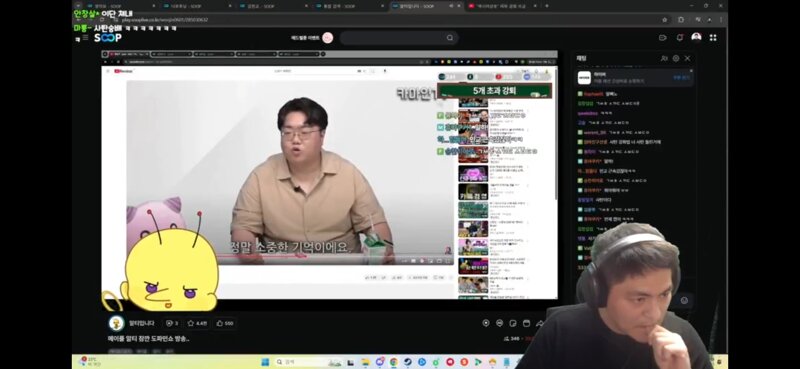The width and height of the screenshot is (800, 369).
Task: Open the user profile avatar menu
Action: (696, 37)
